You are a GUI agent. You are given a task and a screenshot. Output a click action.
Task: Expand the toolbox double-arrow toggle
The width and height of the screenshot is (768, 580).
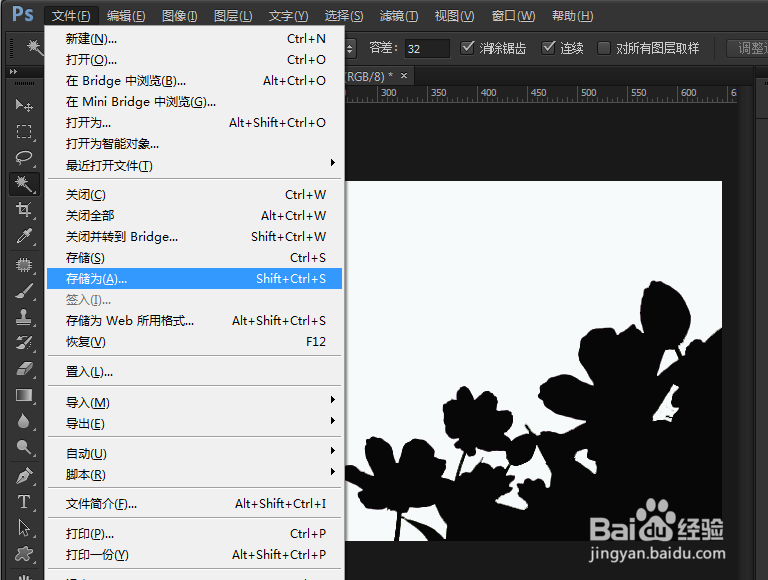(13, 72)
